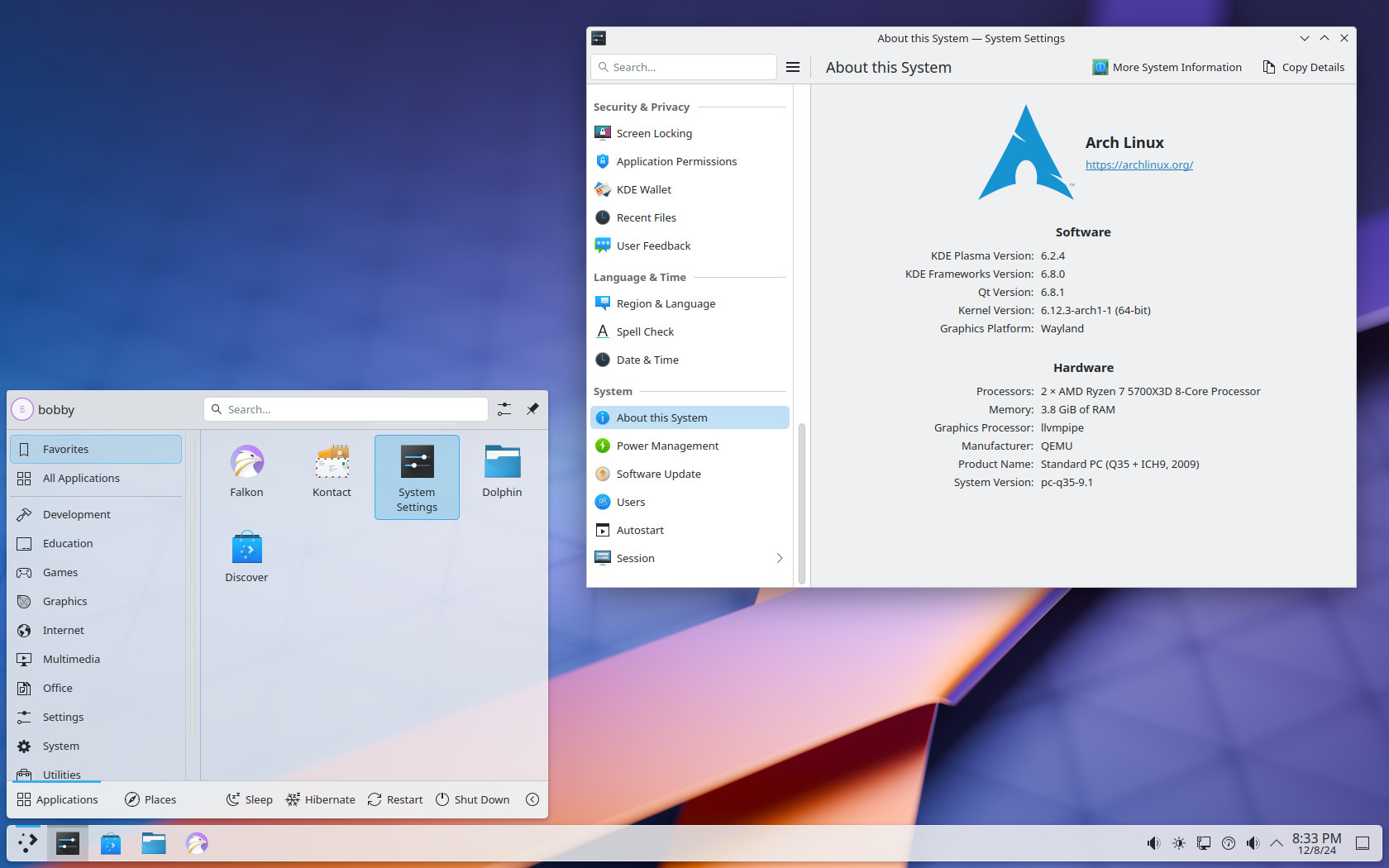The height and width of the screenshot is (868, 1389).
Task: Open User Feedback settings
Action: click(x=690, y=246)
